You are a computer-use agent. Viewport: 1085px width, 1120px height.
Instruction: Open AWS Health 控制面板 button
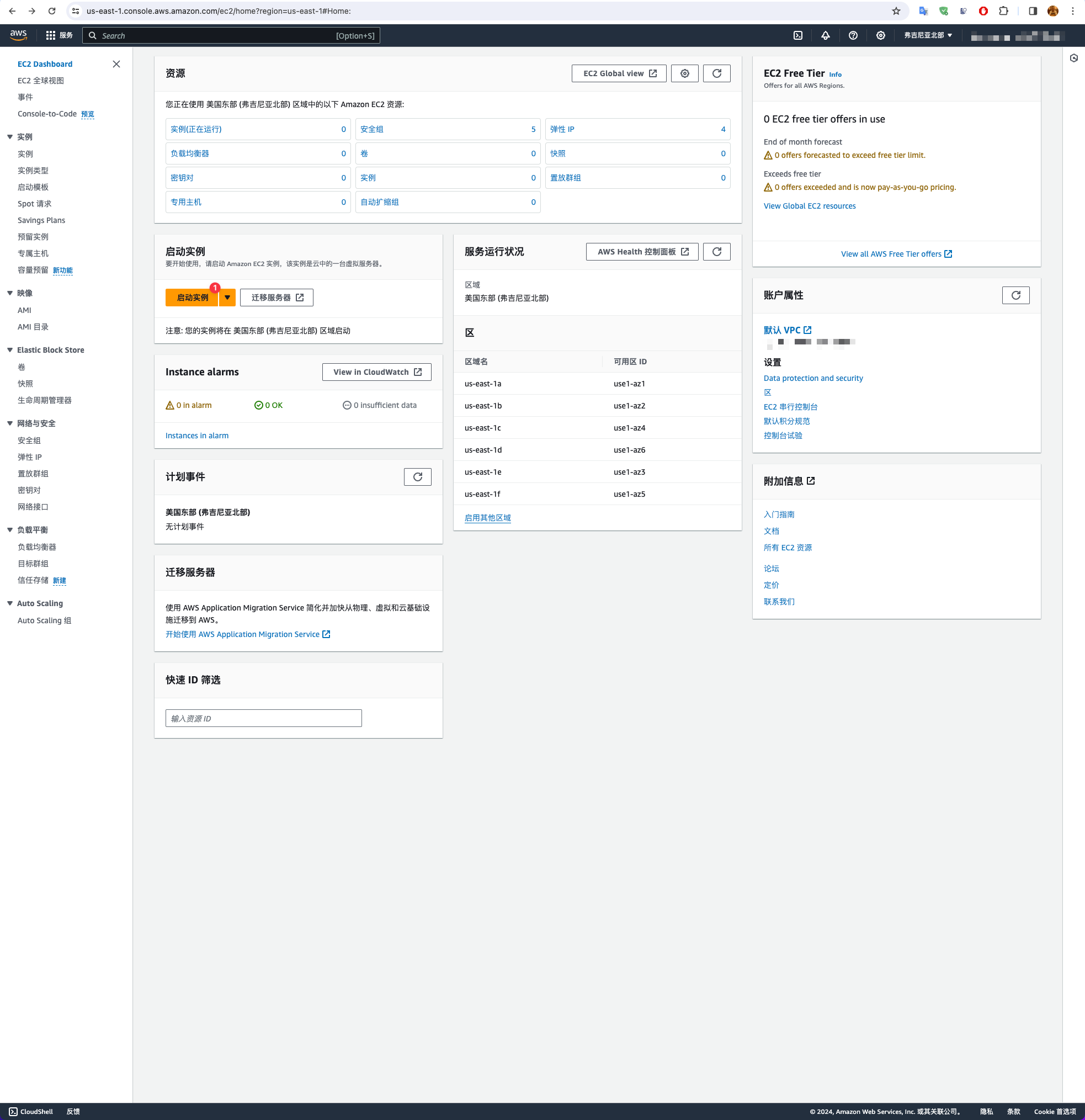click(x=642, y=252)
